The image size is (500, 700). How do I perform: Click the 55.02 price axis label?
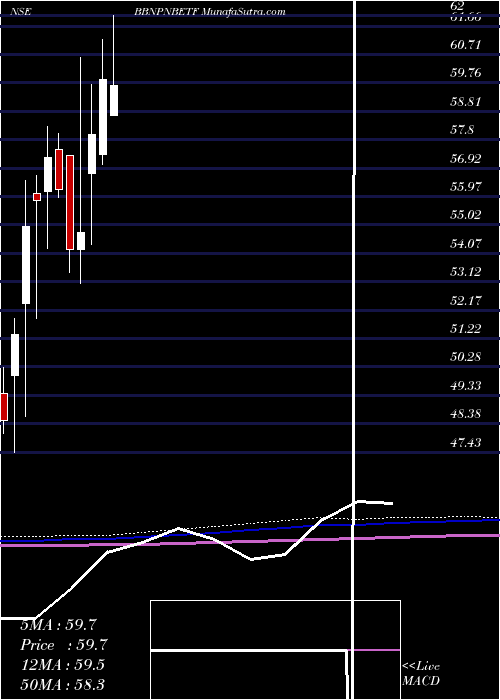point(466,215)
